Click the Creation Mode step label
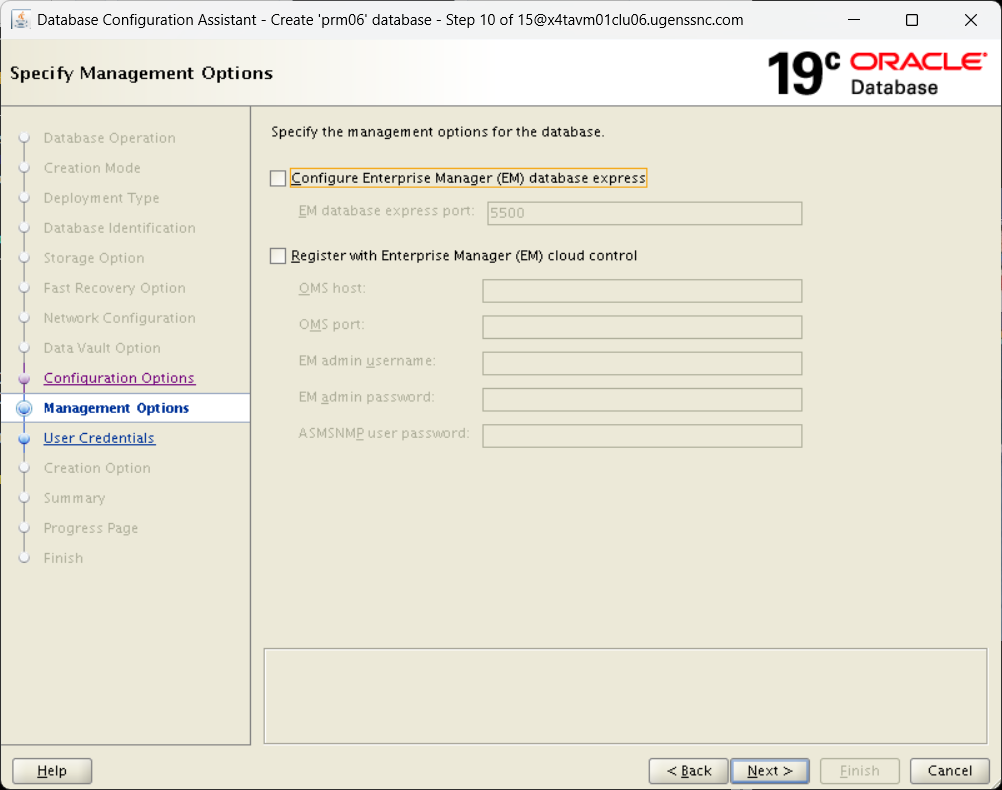Image resolution: width=1002 pixels, height=790 pixels. coord(92,168)
